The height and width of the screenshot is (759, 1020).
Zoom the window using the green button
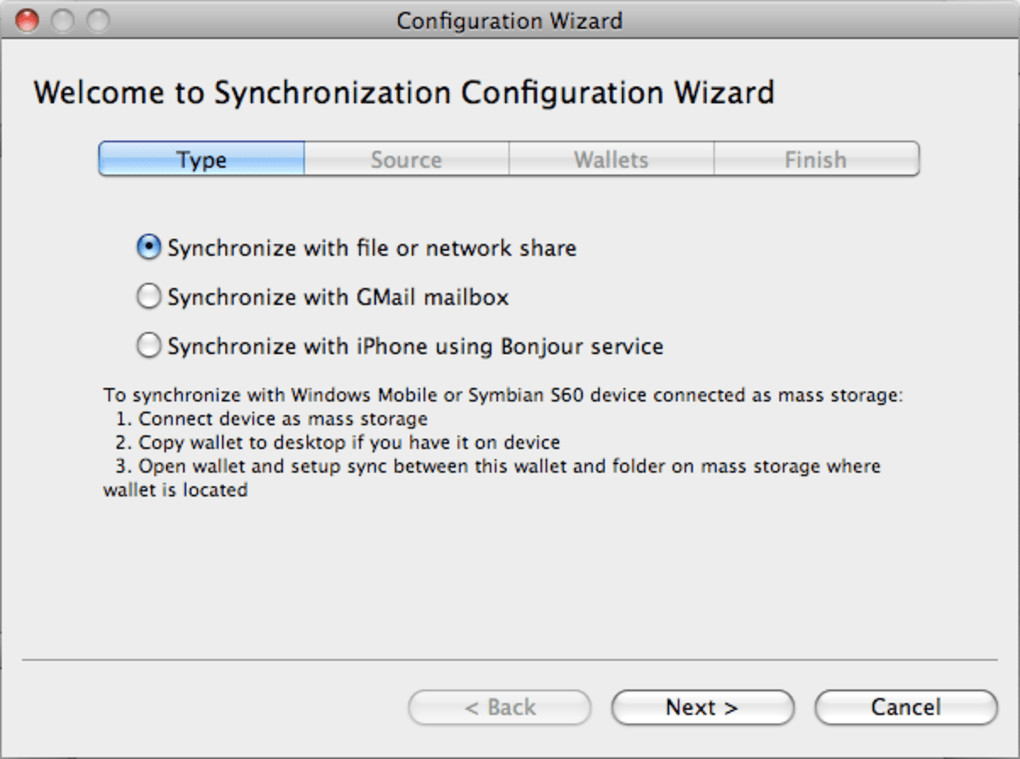pos(97,19)
